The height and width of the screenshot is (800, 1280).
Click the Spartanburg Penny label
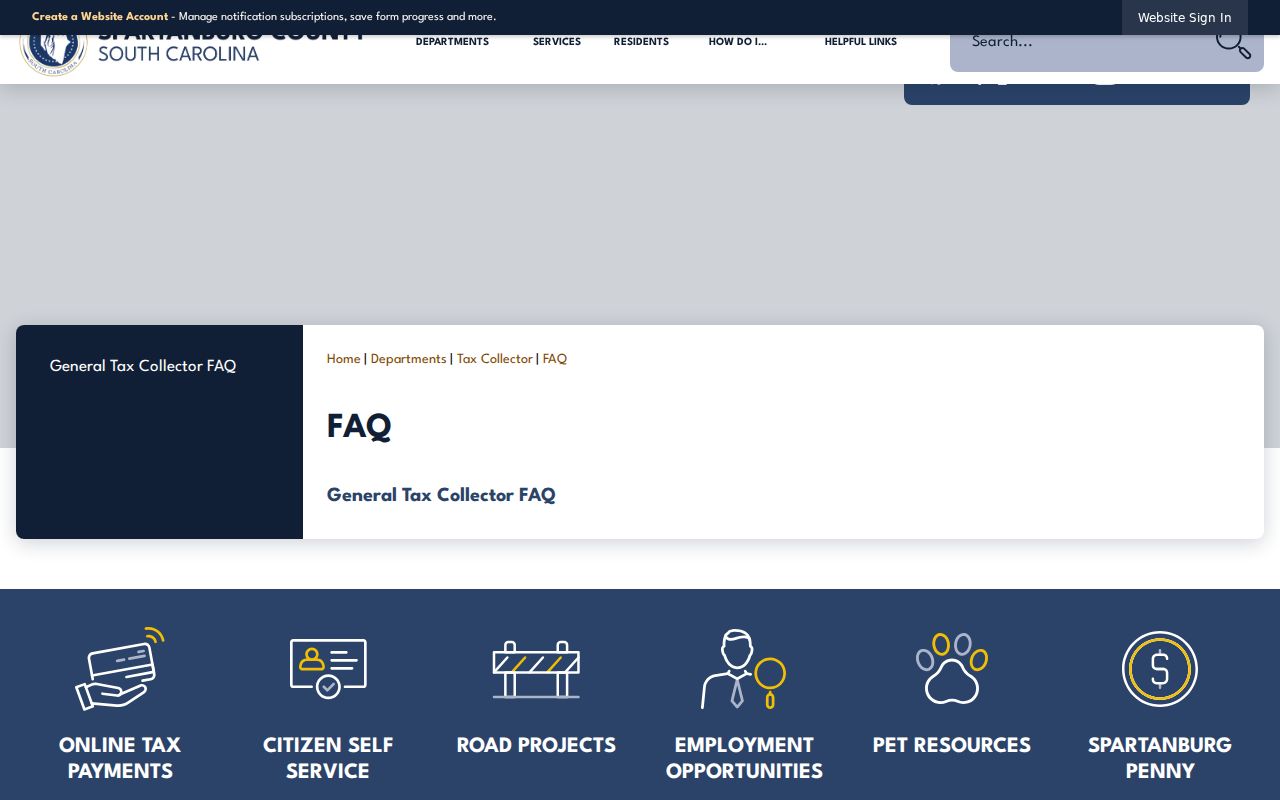click(x=1160, y=758)
